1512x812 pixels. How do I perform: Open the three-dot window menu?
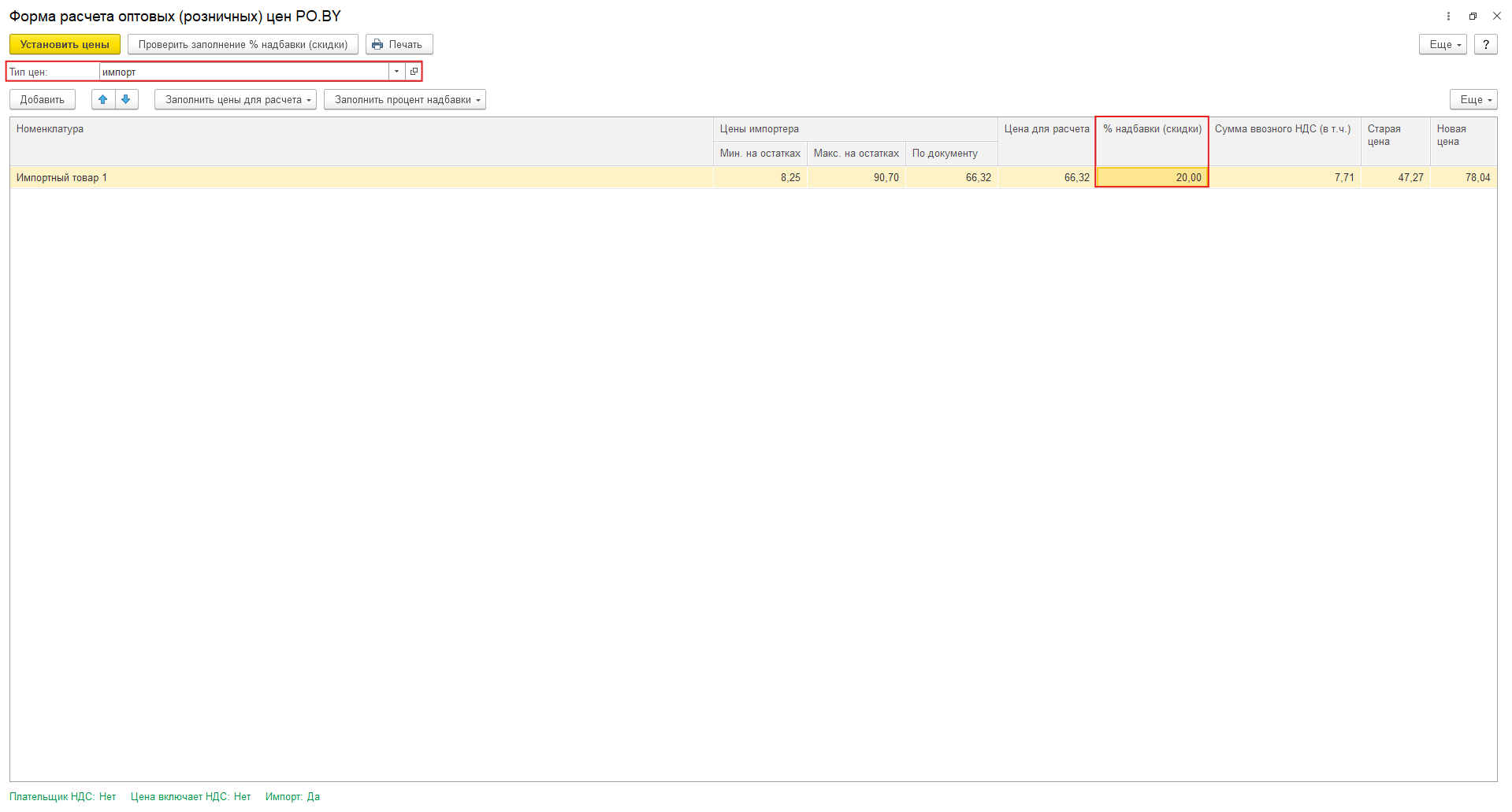1448,16
